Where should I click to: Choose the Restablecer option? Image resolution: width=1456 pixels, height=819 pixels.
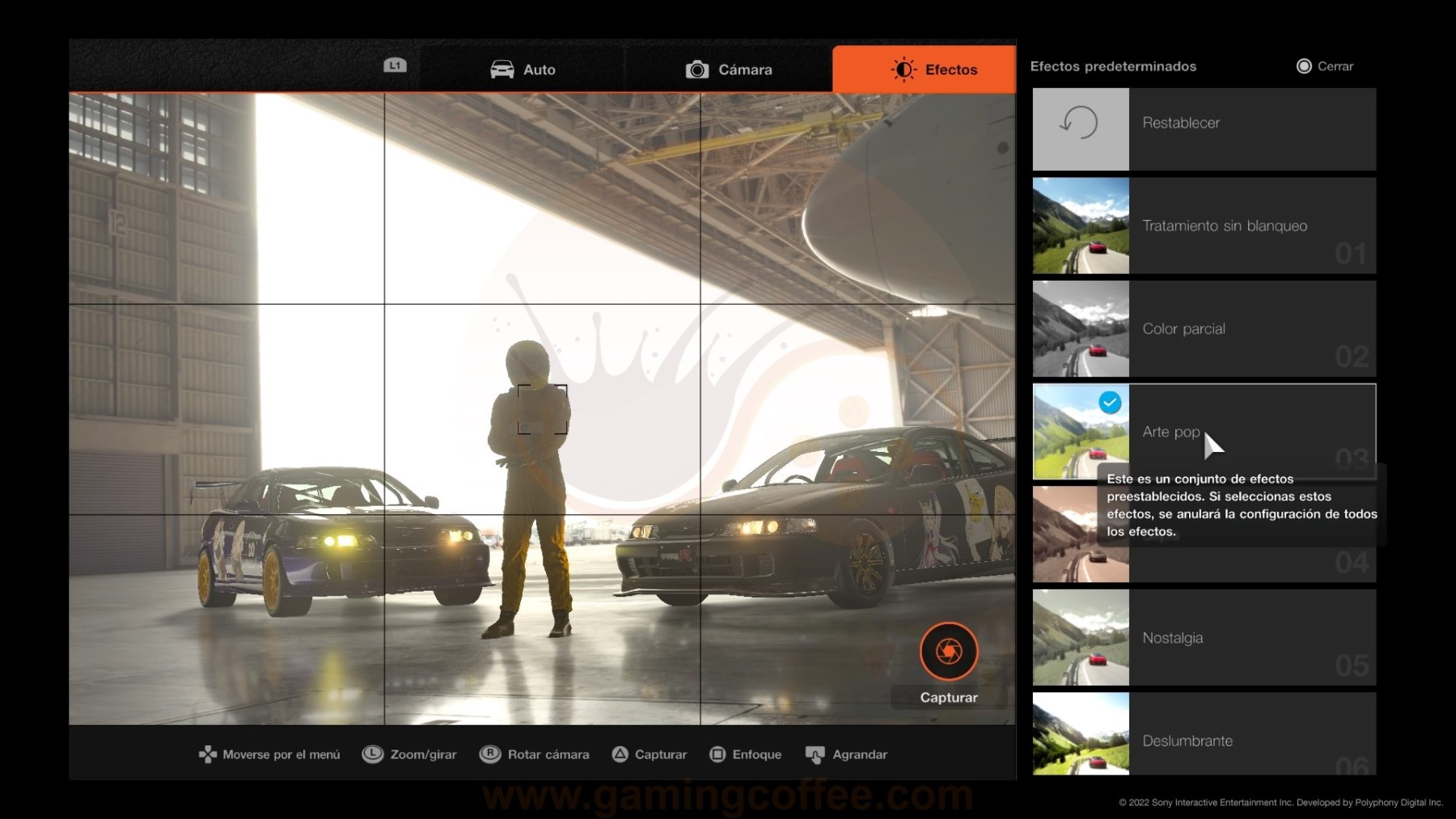coord(1204,129)
